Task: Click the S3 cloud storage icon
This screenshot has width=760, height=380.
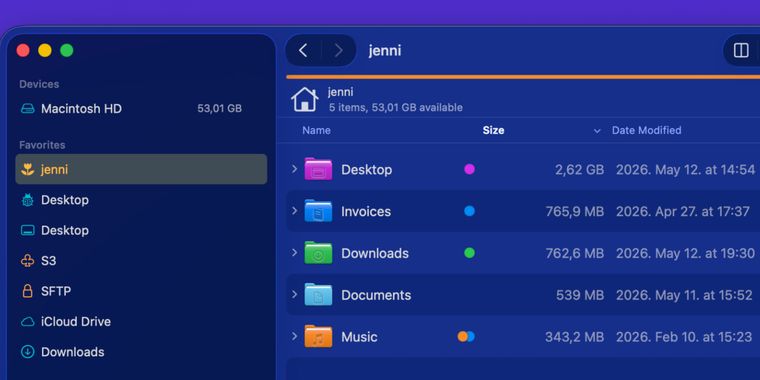Action: (28, 261)
